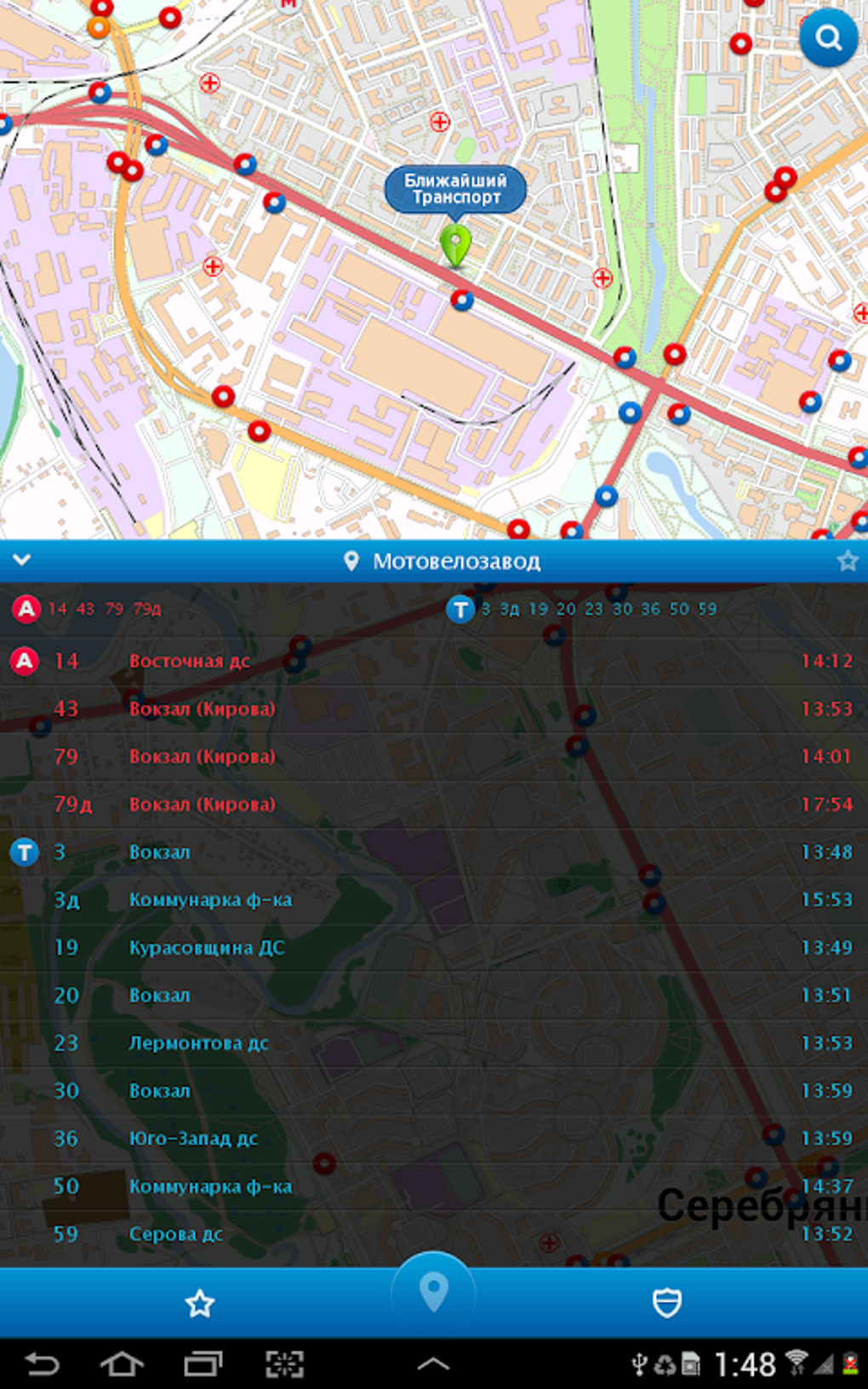Select the stop marker just below the green pin
868x1389 pixels.
pyautogui.click(x=462, y=300)
